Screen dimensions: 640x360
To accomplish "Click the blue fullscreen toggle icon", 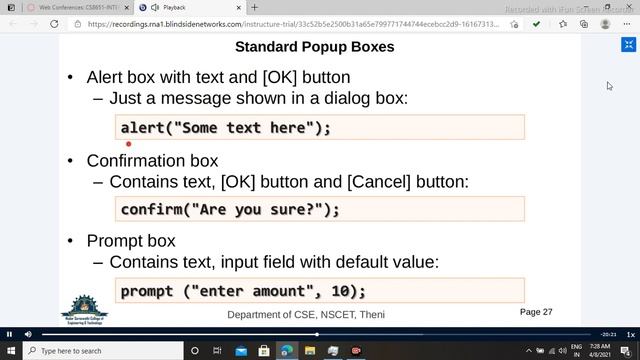I will click(x=629, y=45).
